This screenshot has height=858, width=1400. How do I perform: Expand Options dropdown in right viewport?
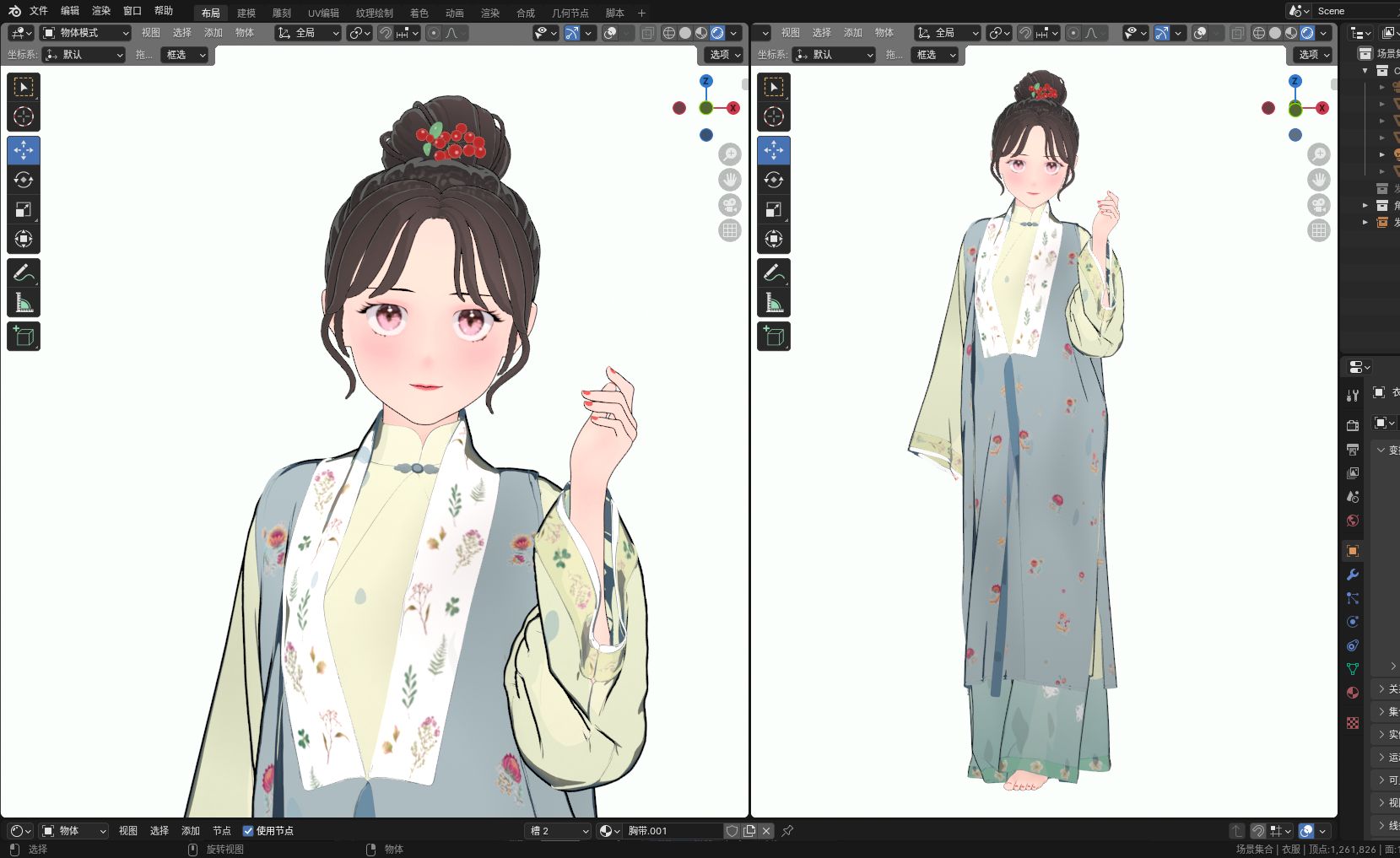[x=1313, y=55]
